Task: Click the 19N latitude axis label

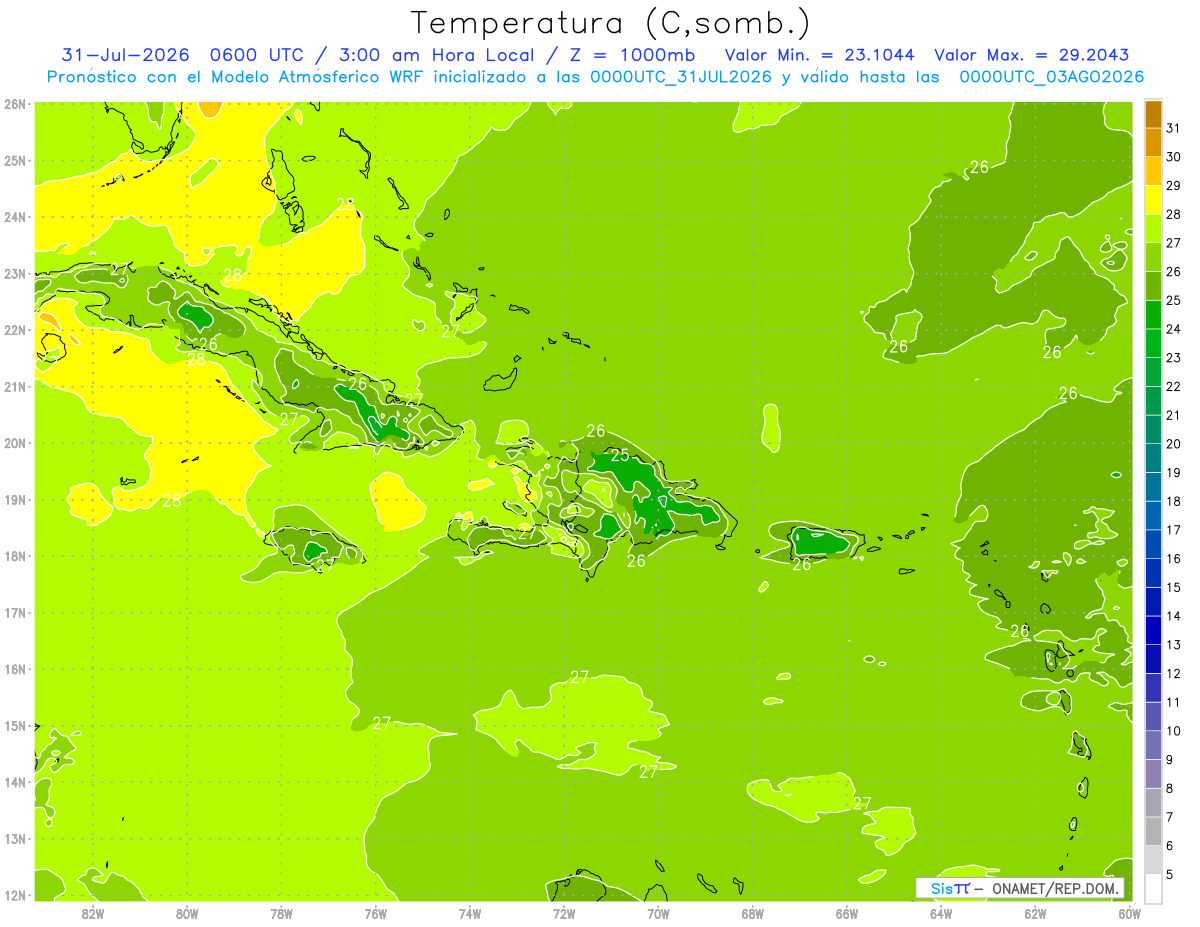Action: coord(15,500)
